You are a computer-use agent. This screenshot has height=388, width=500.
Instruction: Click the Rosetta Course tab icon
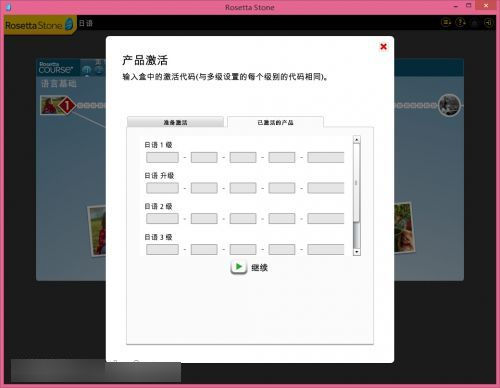click(56, 68)
